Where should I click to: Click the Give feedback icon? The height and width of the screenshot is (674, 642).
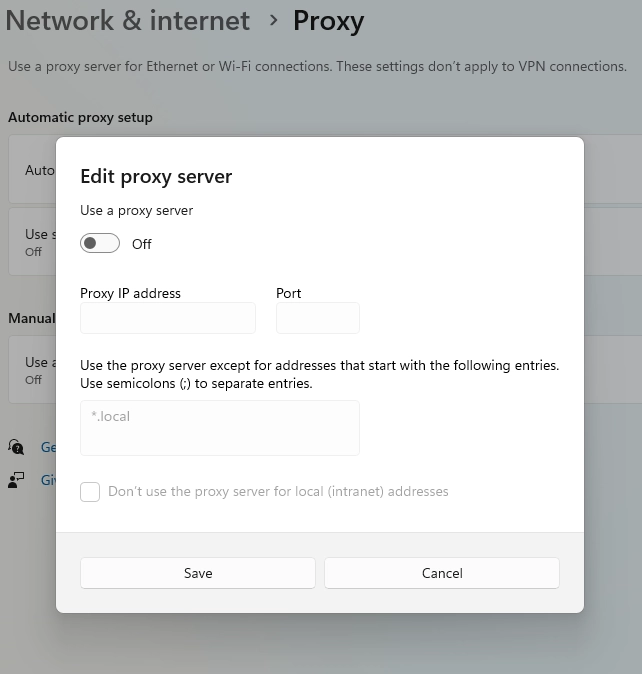(16, 480)
